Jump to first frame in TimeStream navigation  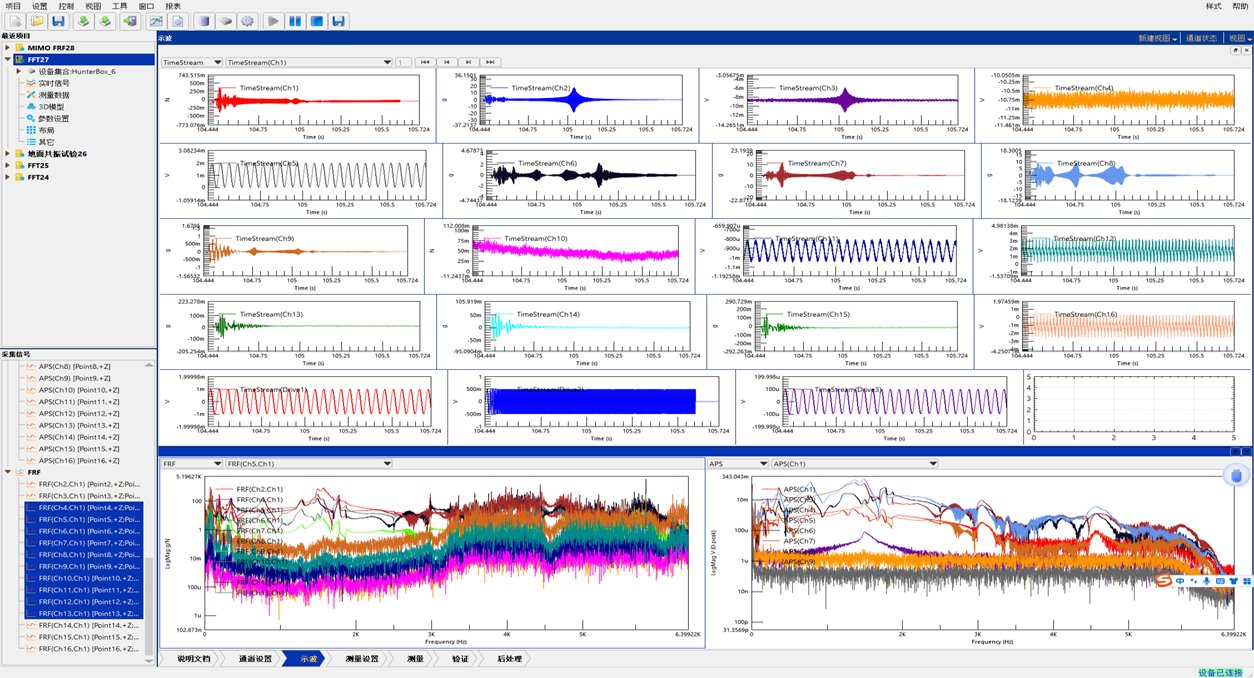tap(425, 62)
